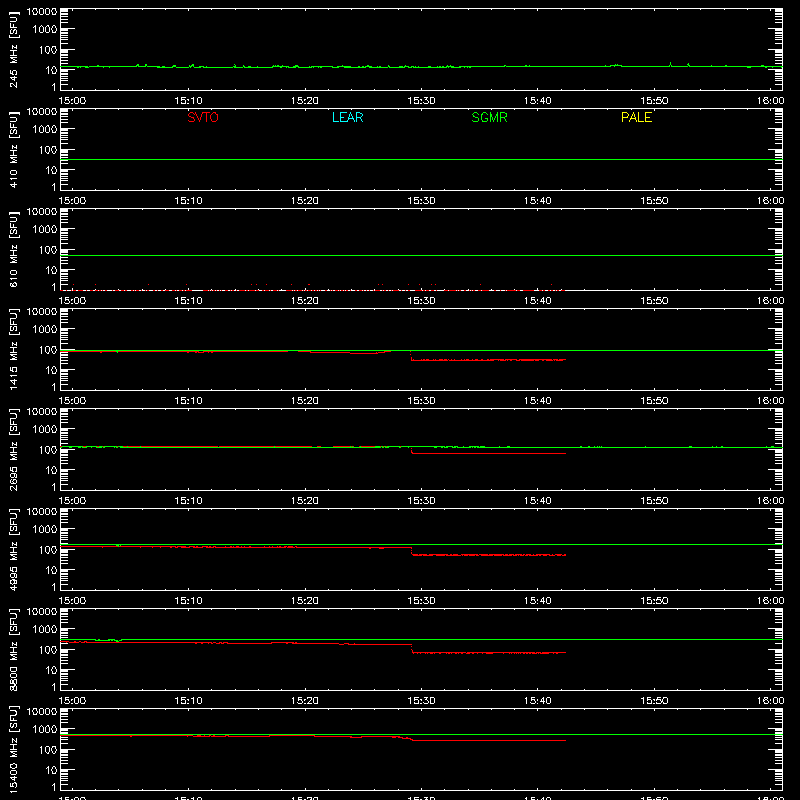Click 15:30 tick label below 610 MHz plot
Screen dimensions: 800x800
tap(421, 301)
